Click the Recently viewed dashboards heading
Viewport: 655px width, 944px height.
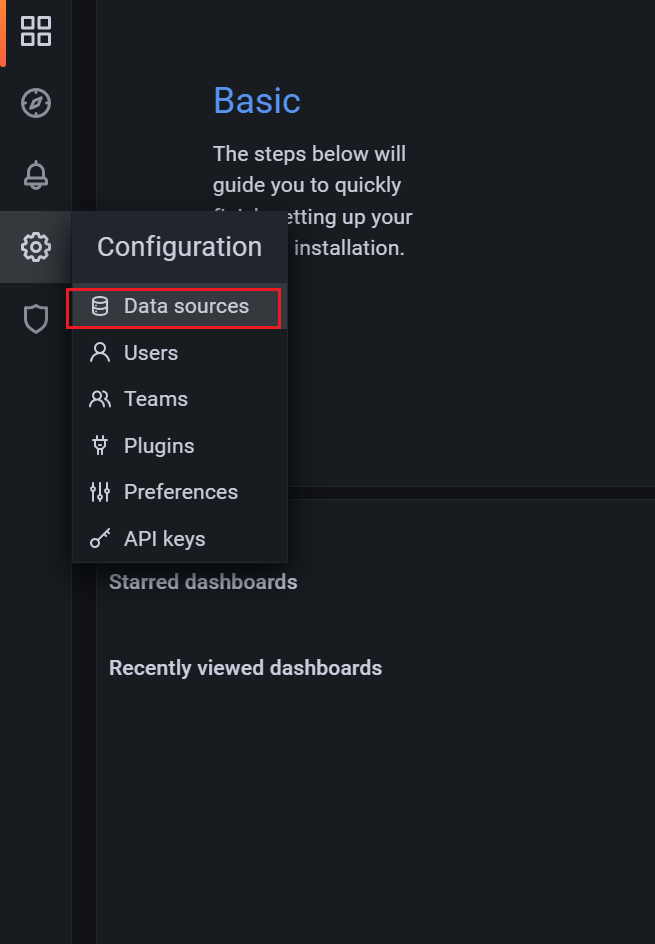pos(246,668)
